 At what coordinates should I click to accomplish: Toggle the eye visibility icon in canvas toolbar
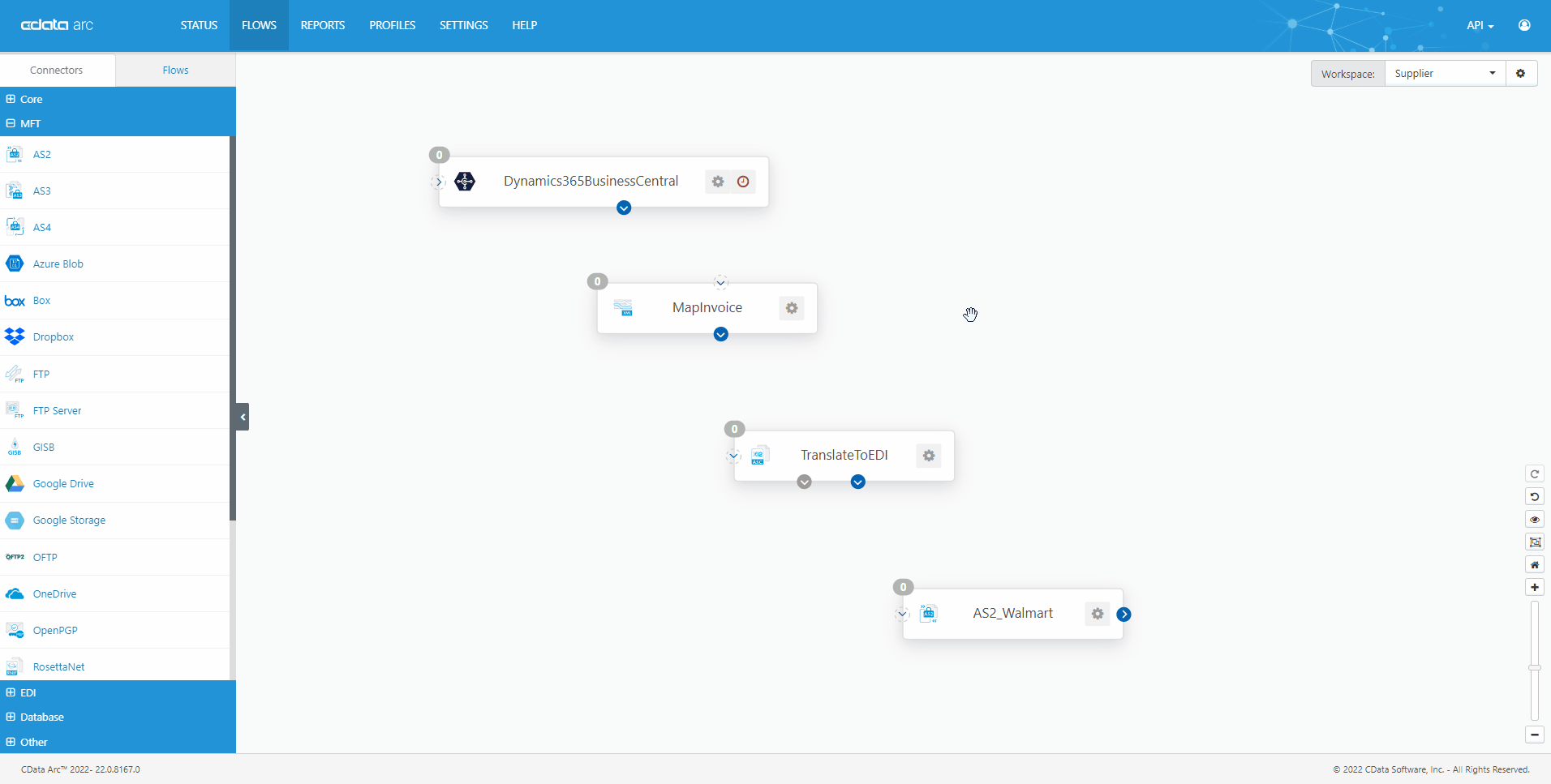click(1535, 520)
